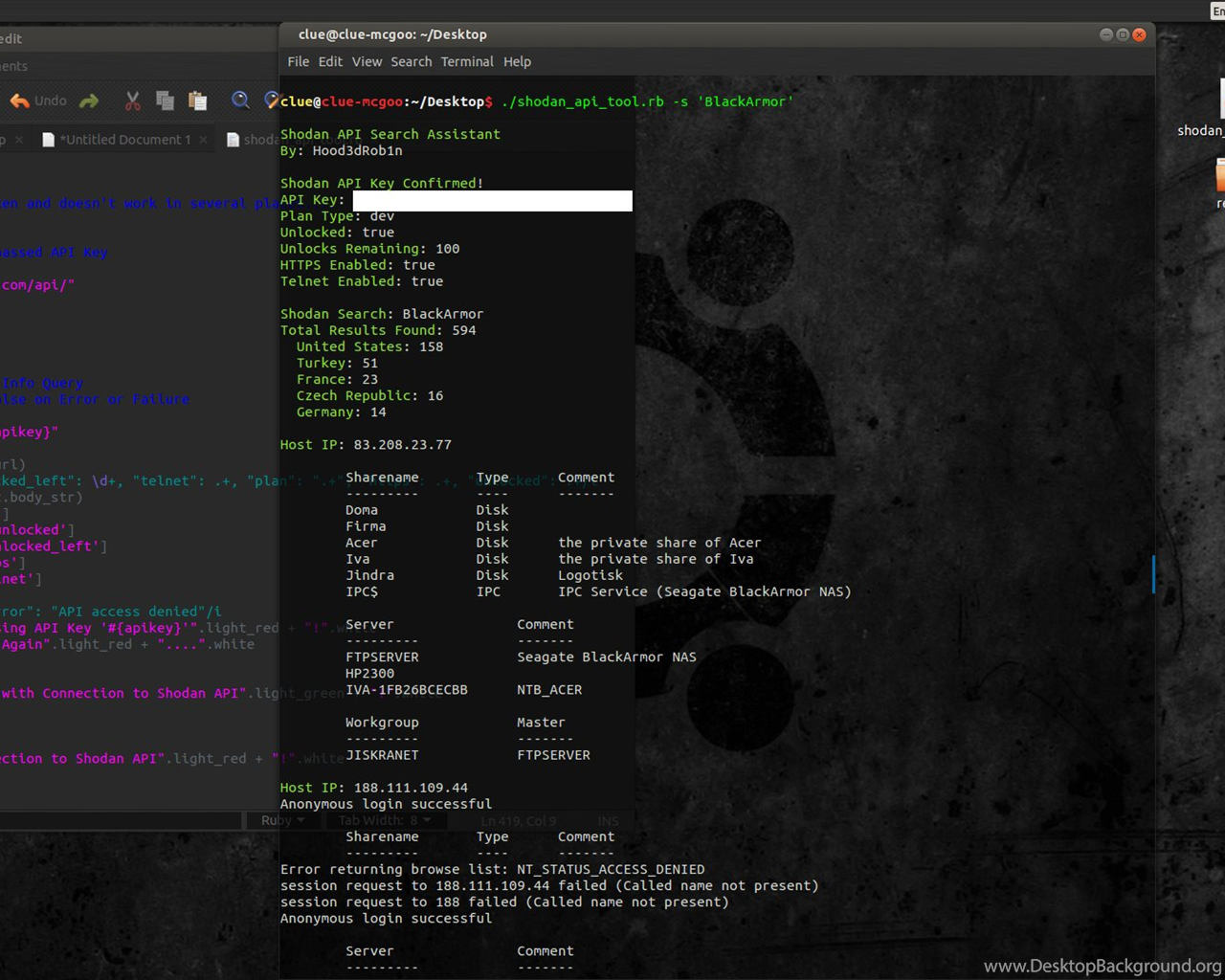
Task: Click 'Host IP: 188.111.109.44' line
Action: (x=374, y=788)
